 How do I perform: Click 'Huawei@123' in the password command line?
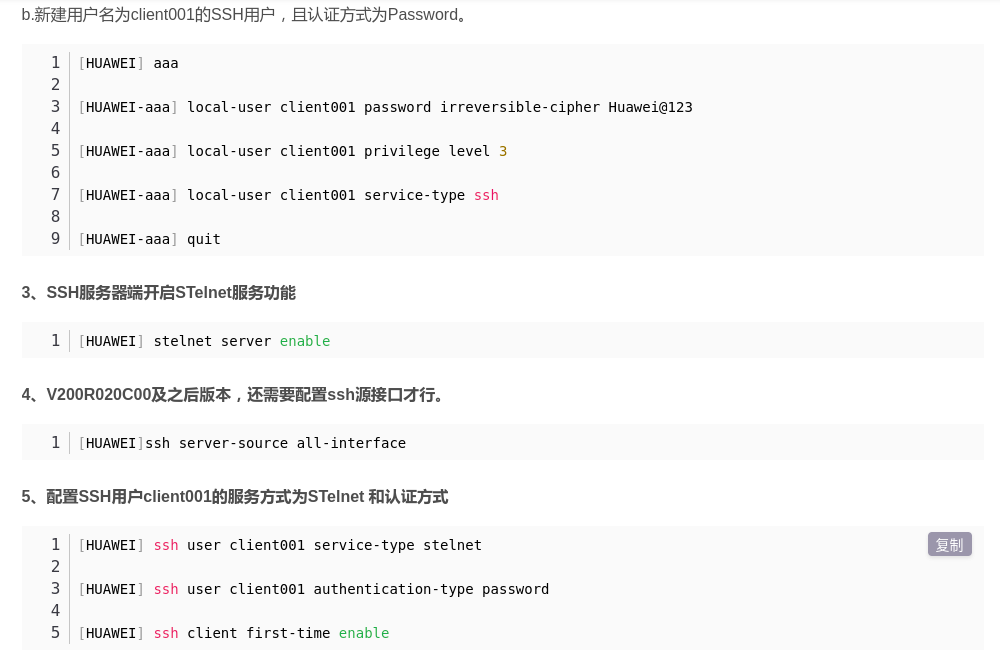pos(651,107)
